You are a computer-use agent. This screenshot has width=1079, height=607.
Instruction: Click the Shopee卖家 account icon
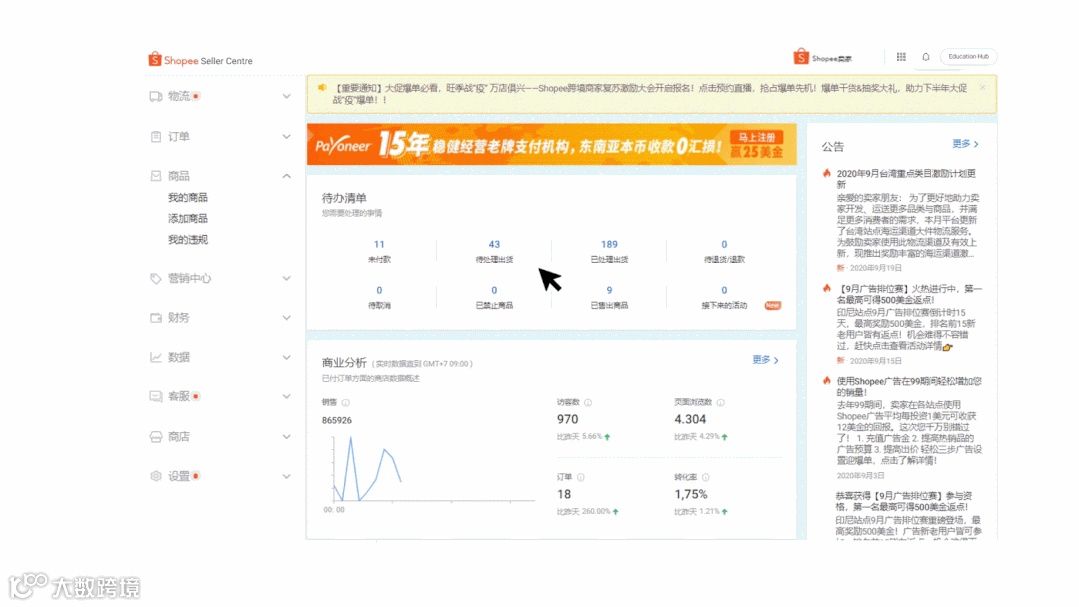pos(800,57)
